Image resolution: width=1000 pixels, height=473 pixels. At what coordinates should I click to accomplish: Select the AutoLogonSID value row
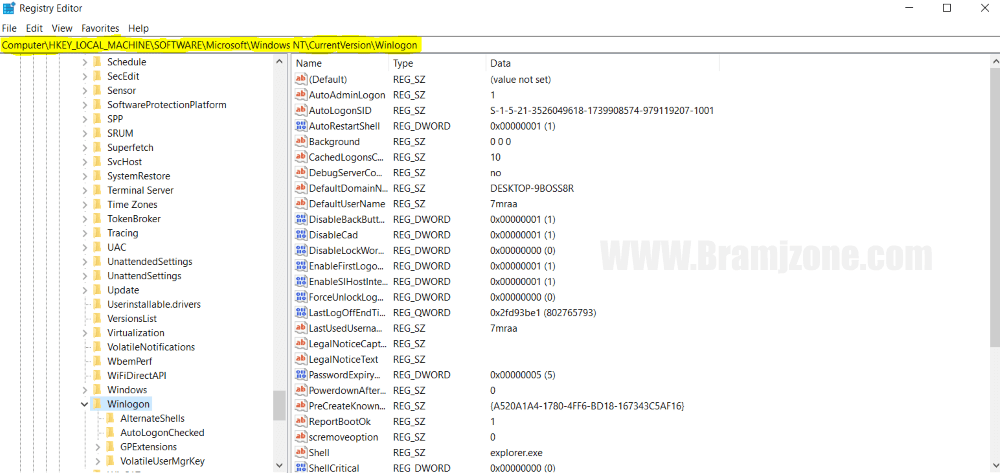click(504, 110)
